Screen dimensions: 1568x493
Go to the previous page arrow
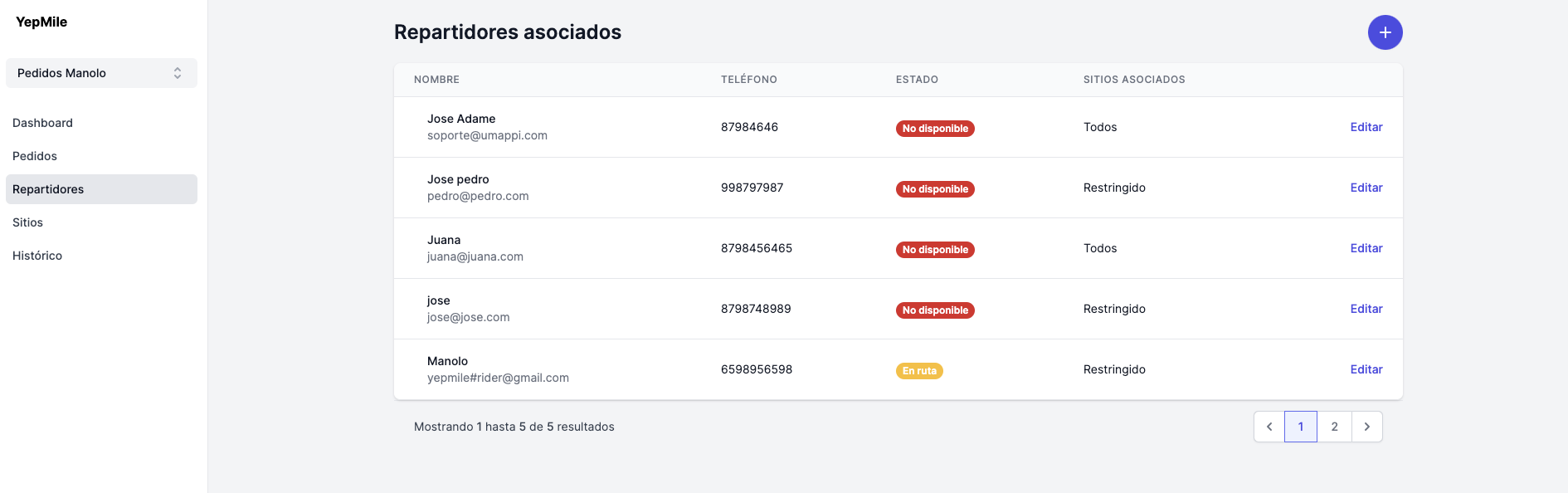point(1269,427)
